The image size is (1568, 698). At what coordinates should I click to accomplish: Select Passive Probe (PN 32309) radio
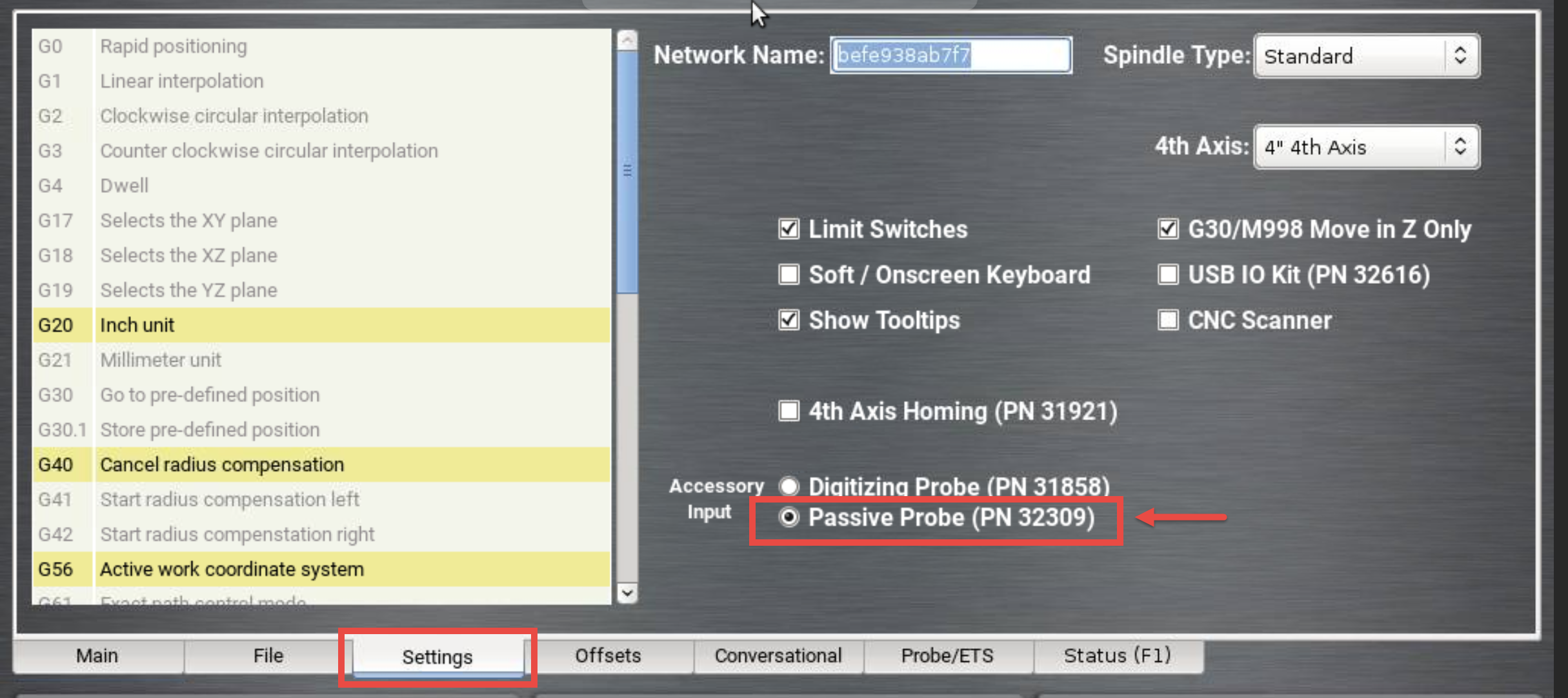(789, 517)
